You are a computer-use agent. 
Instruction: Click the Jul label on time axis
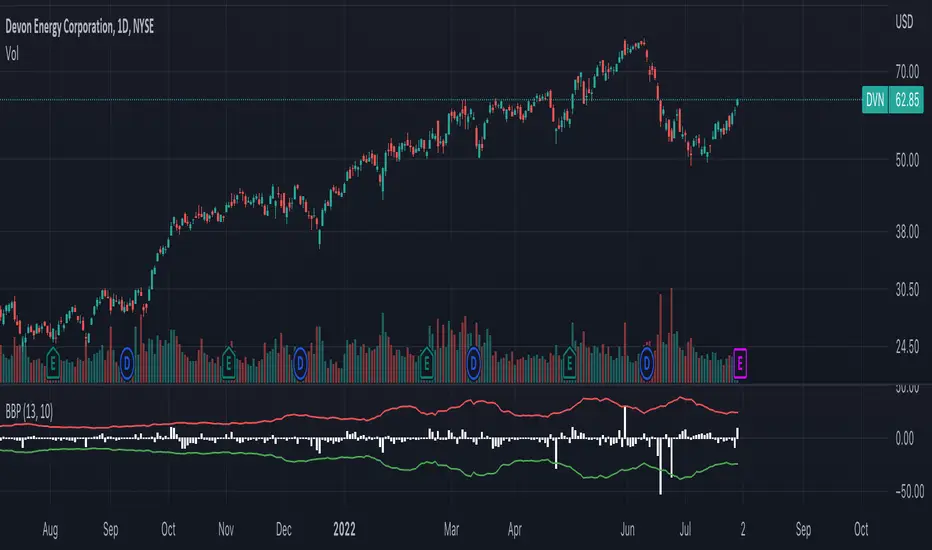pyautogui.click(x=685, y=529)
